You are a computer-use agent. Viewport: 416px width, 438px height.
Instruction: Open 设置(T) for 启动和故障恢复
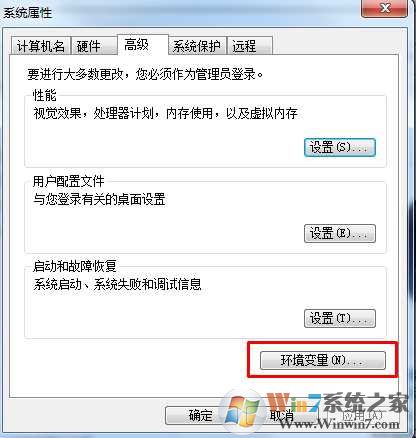coord(340,318)
